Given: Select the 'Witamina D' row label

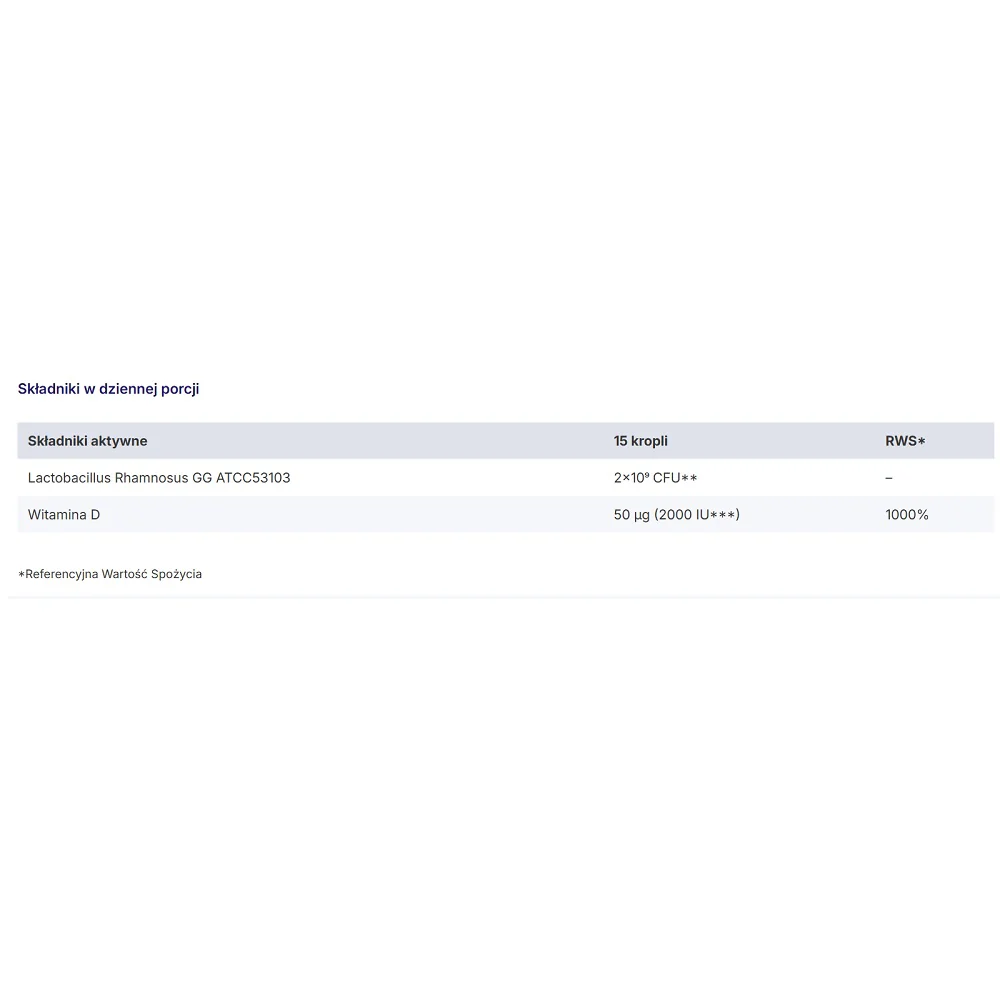Looking at the screenshot, I should click(x=64, y=515).
